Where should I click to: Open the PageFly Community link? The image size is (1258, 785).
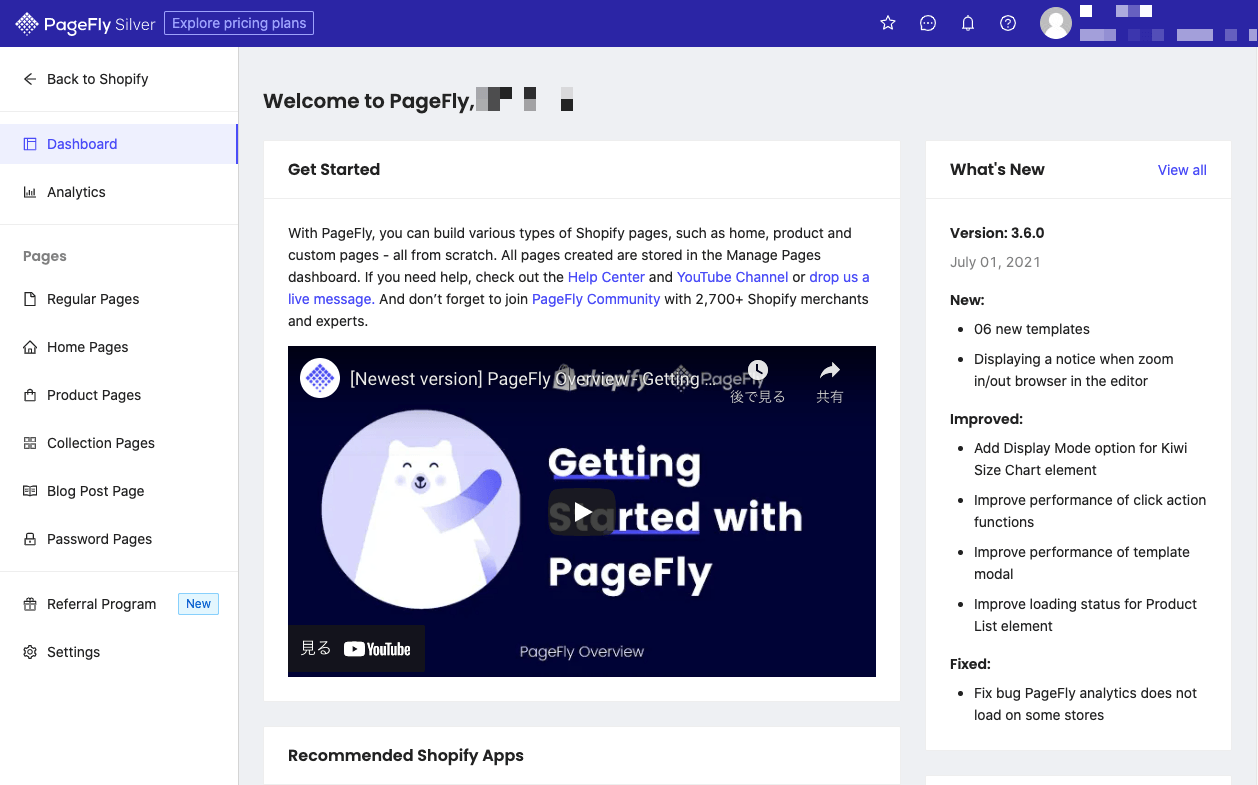tap(596, 299)
